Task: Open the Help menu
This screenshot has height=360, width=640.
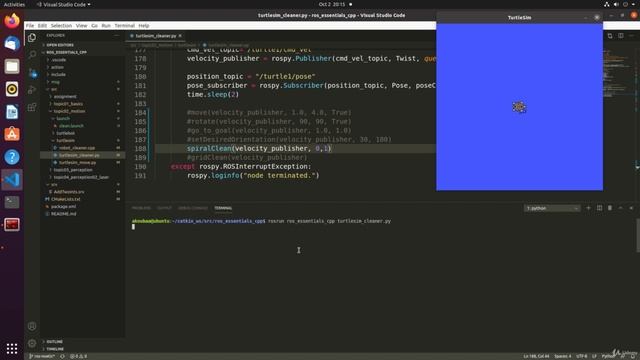Action: pos(144,25)
